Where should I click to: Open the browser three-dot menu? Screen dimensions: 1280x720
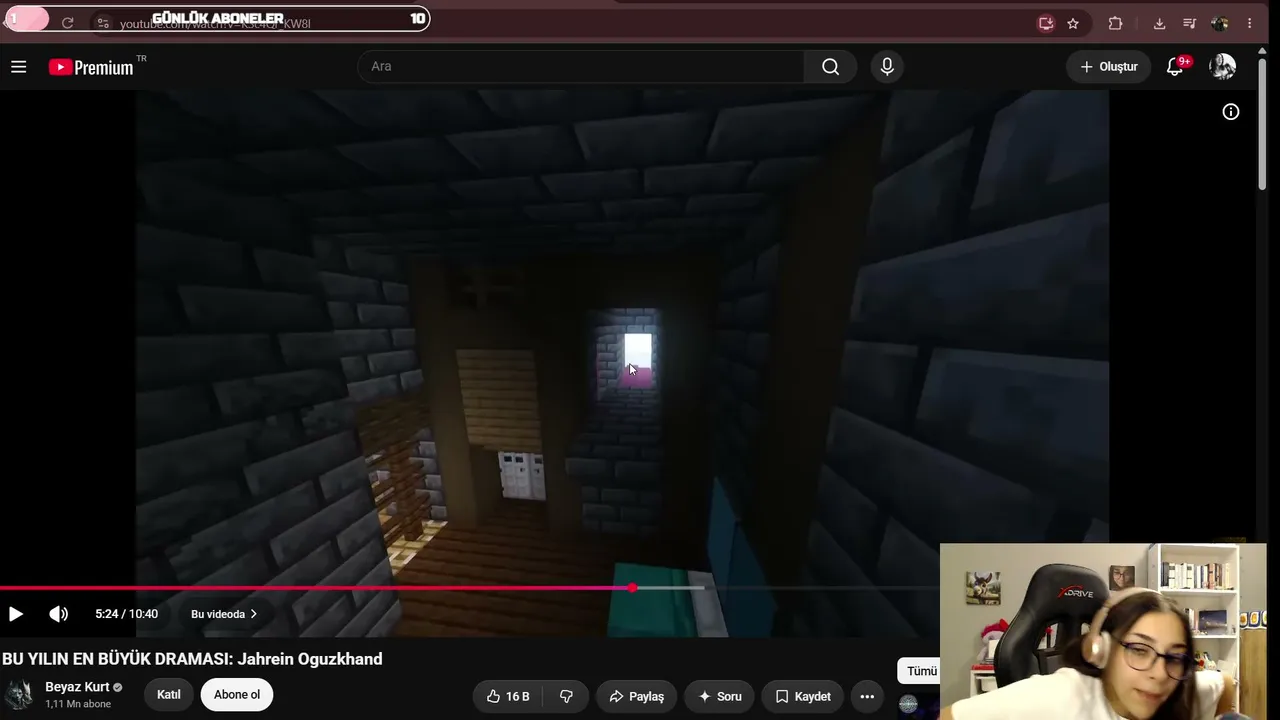point(1249,23)
